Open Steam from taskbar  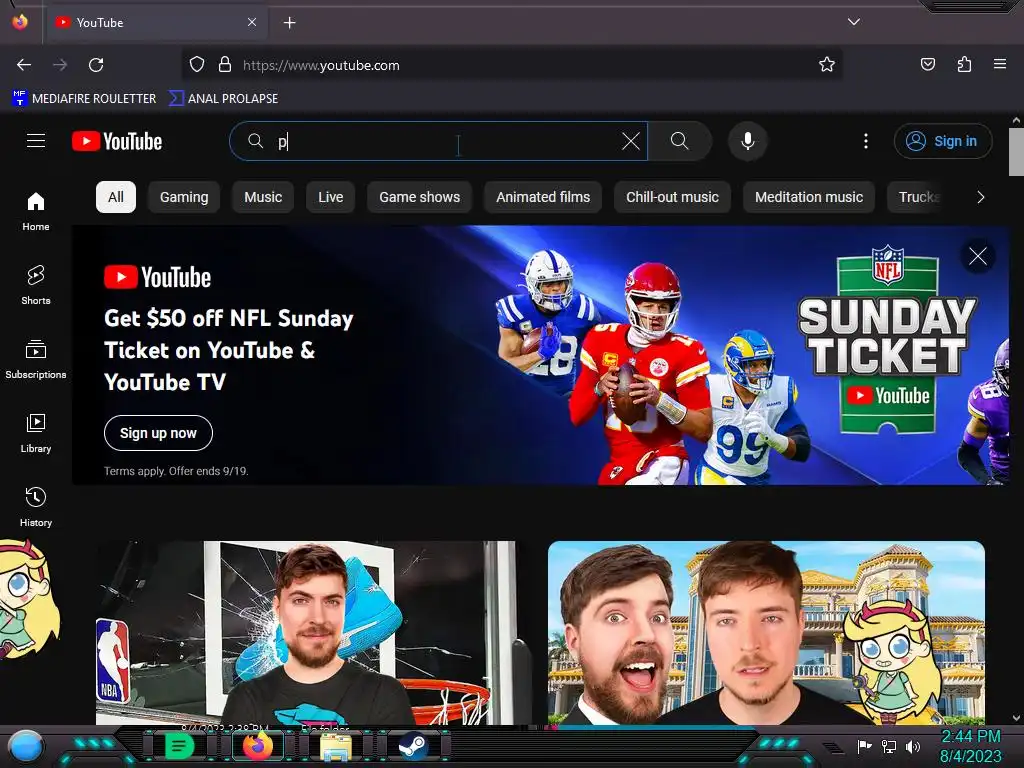[x=414, y=746]
